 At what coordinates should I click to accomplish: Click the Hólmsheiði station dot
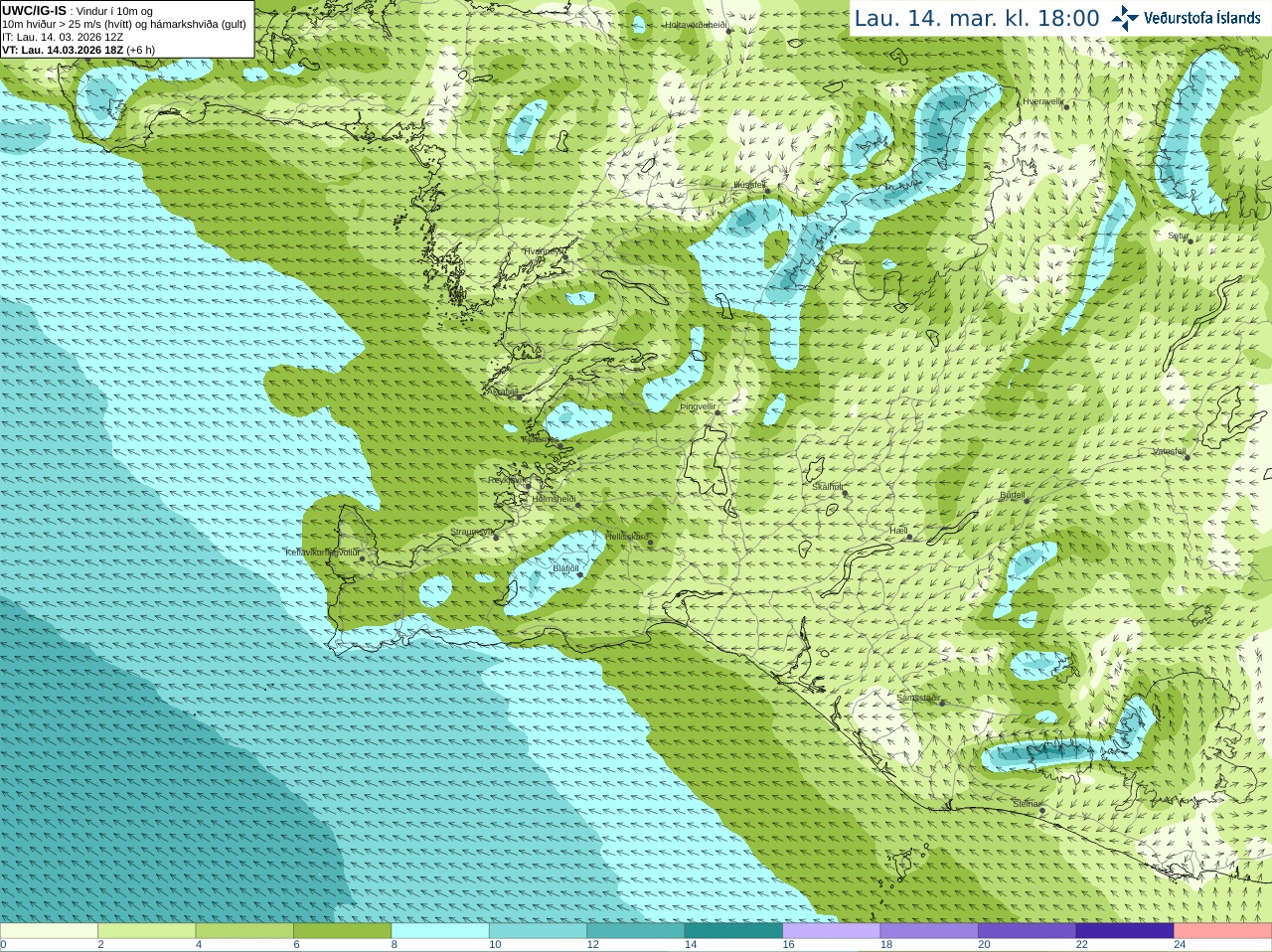tap(577, 505)
